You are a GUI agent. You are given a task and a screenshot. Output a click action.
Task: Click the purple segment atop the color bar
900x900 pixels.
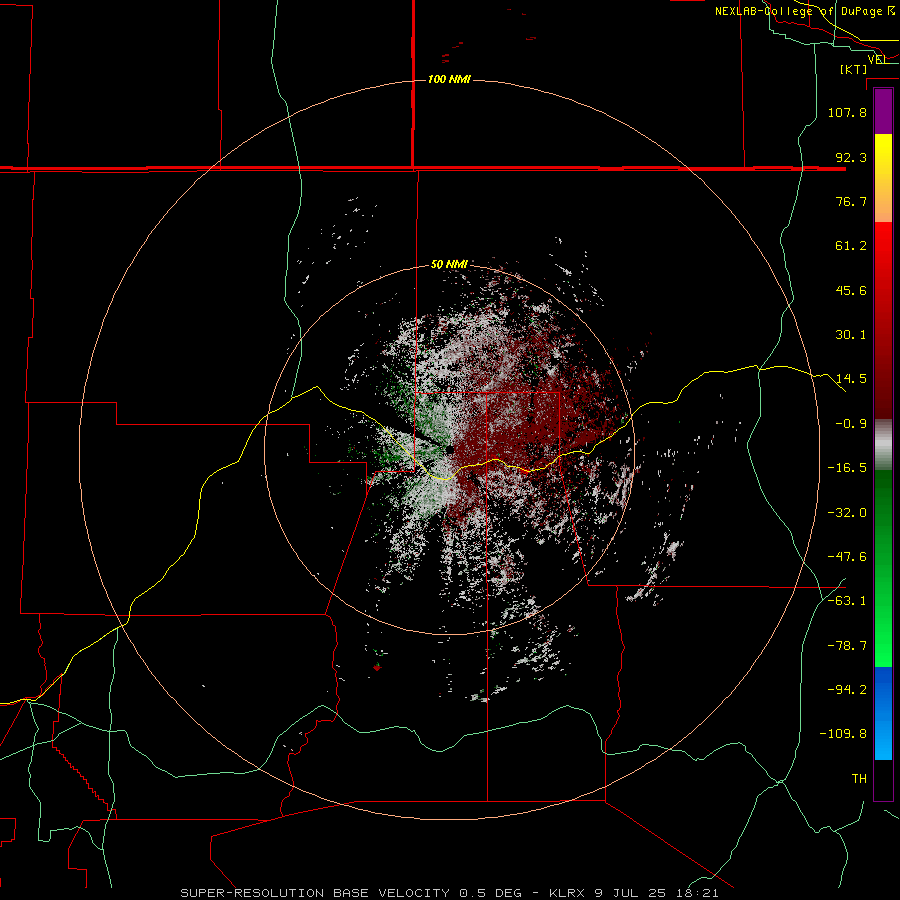tap(883, 112)
